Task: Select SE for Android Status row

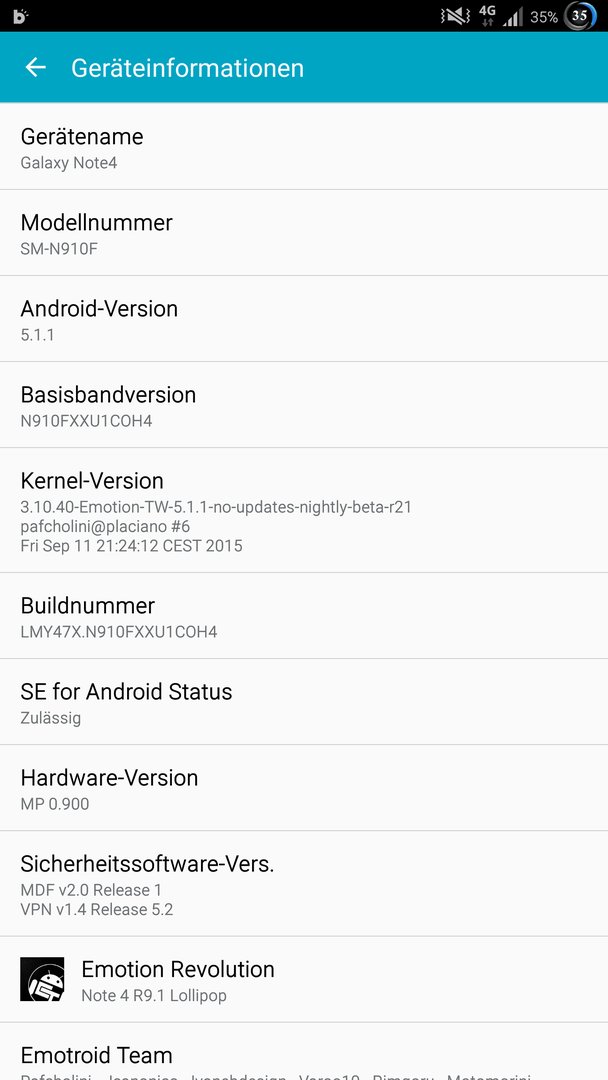Action: 304,702
